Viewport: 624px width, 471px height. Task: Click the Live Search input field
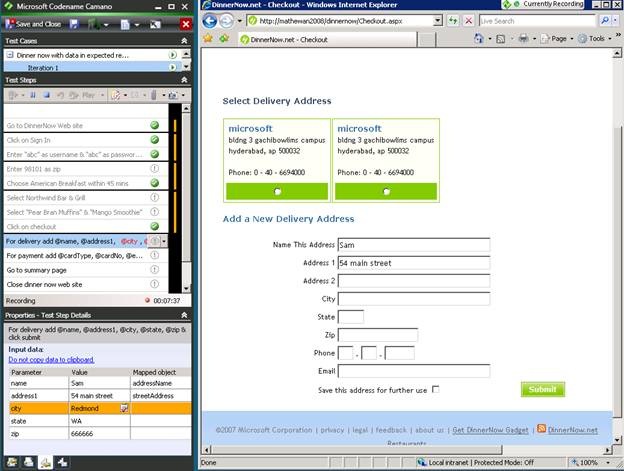[x=537, y=21]
